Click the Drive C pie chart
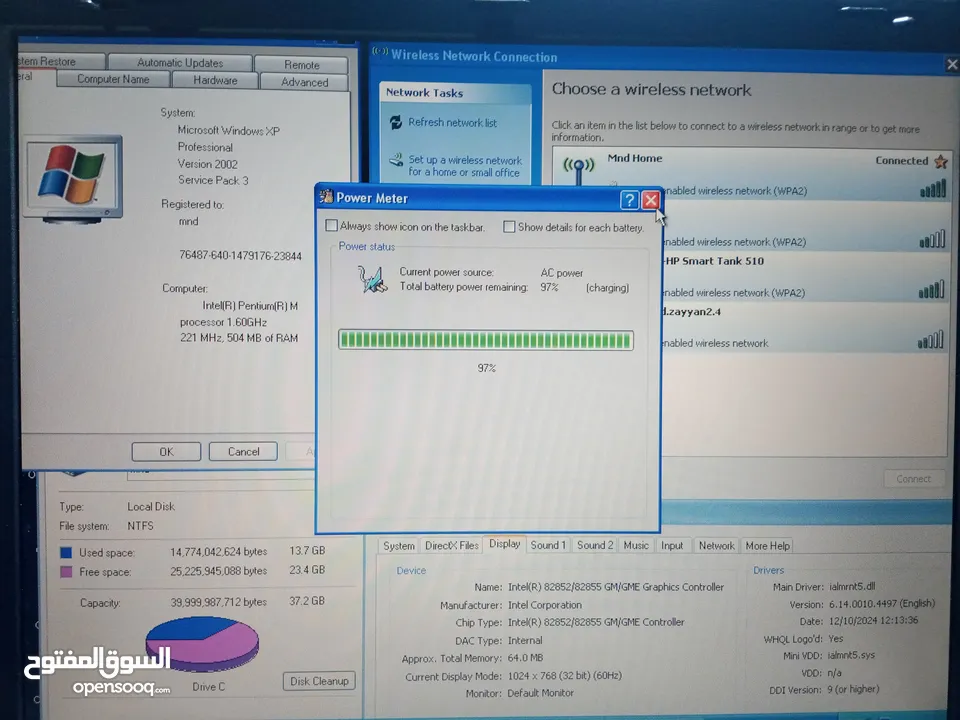Image resolution: width=960 pixels, height=720 pixels. click(202, 643)
